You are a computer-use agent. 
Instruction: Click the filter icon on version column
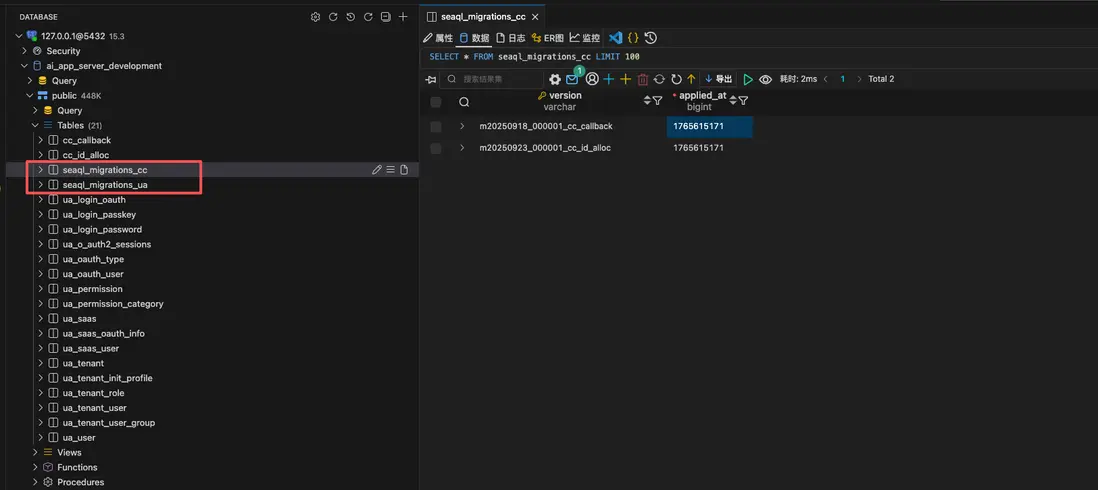coord(657,101)
